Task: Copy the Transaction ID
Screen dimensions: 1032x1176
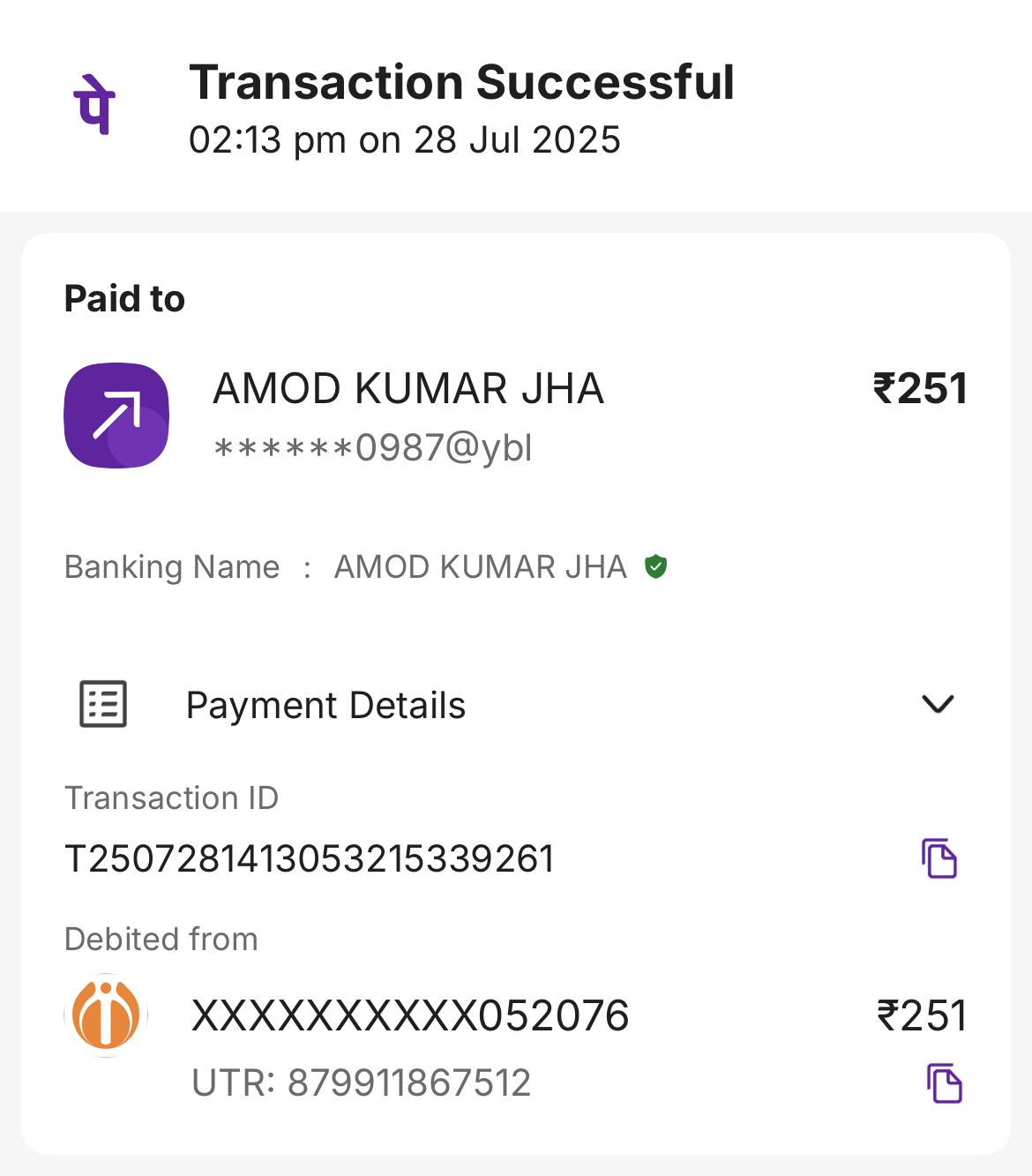Action: point(939,858)
